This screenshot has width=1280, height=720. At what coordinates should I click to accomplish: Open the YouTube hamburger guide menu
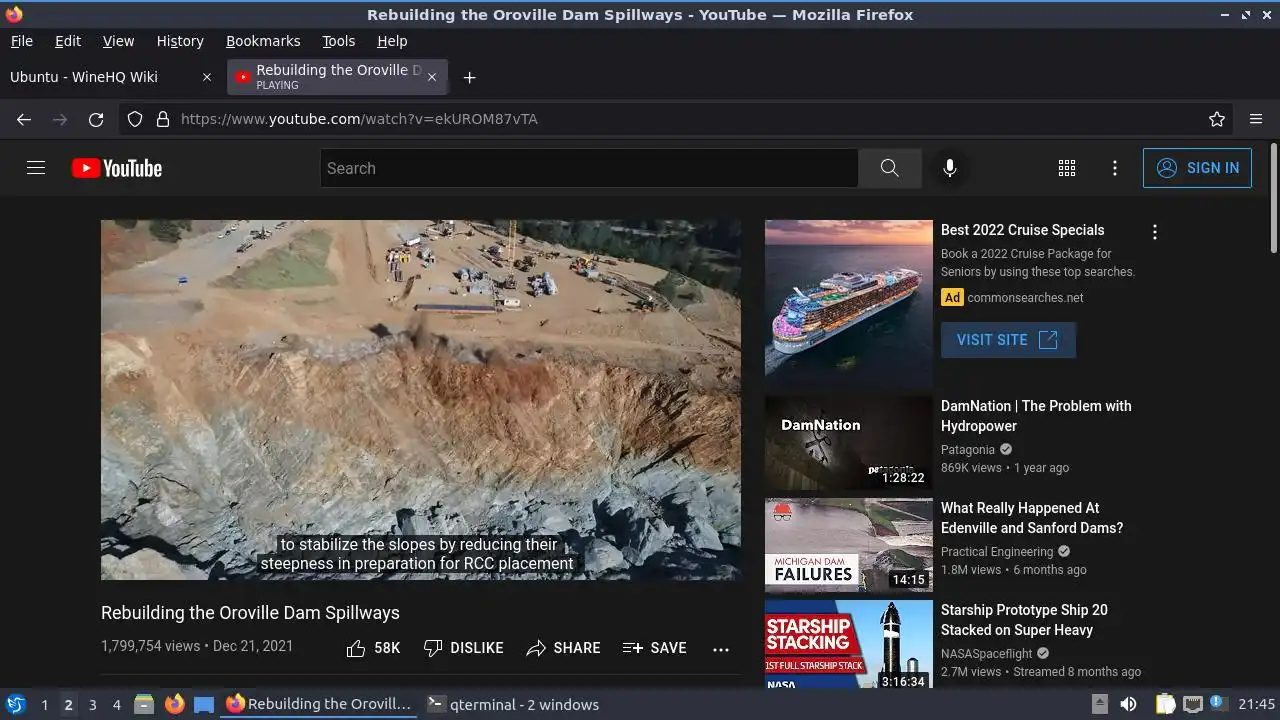point(36,168)
